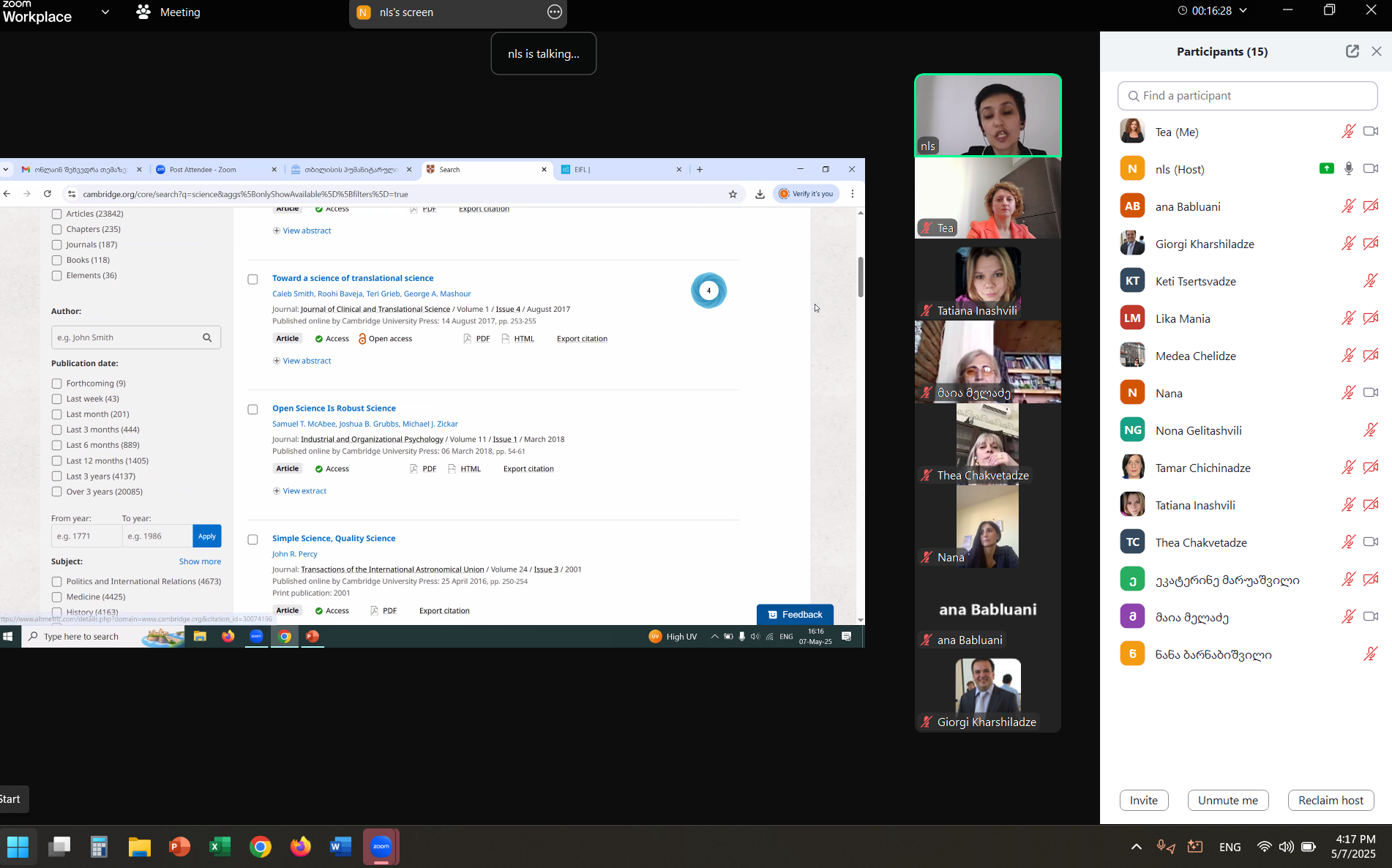Click the Invite button
The height and width of the screenshot is (868, 1392).
1144,800
